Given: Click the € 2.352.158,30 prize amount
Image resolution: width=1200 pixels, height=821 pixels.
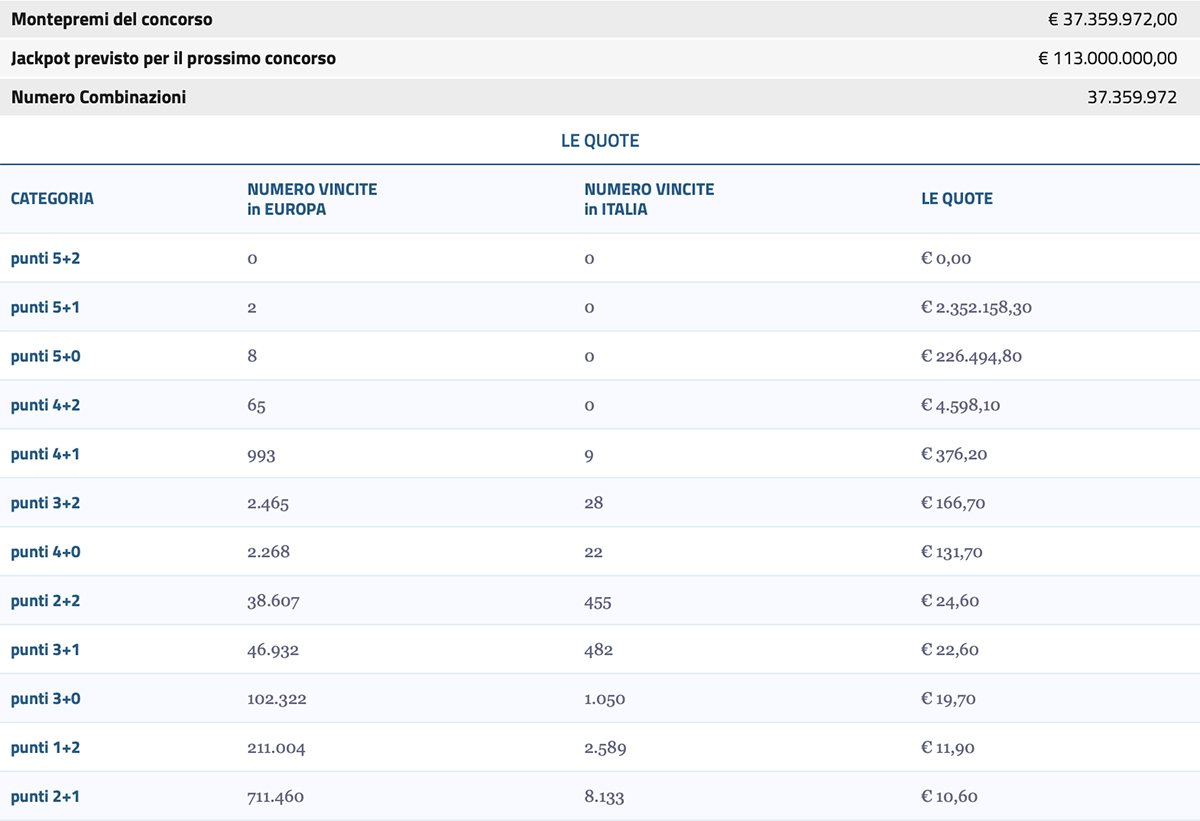Looking at the screenshot, I should coord(976,308).
